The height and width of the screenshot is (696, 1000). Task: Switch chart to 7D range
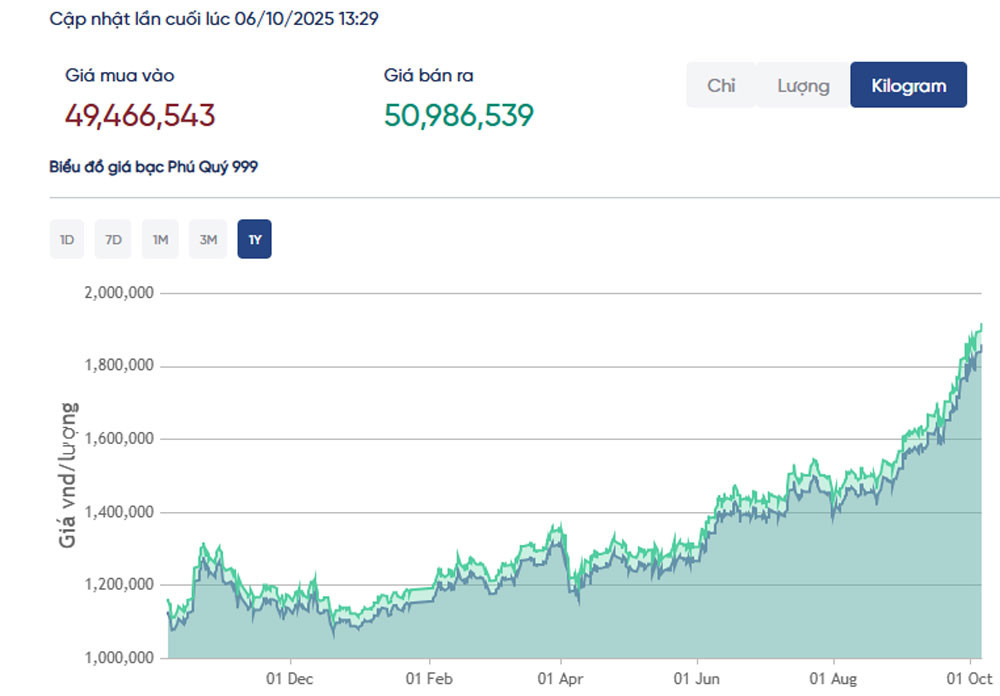point(113,240)
